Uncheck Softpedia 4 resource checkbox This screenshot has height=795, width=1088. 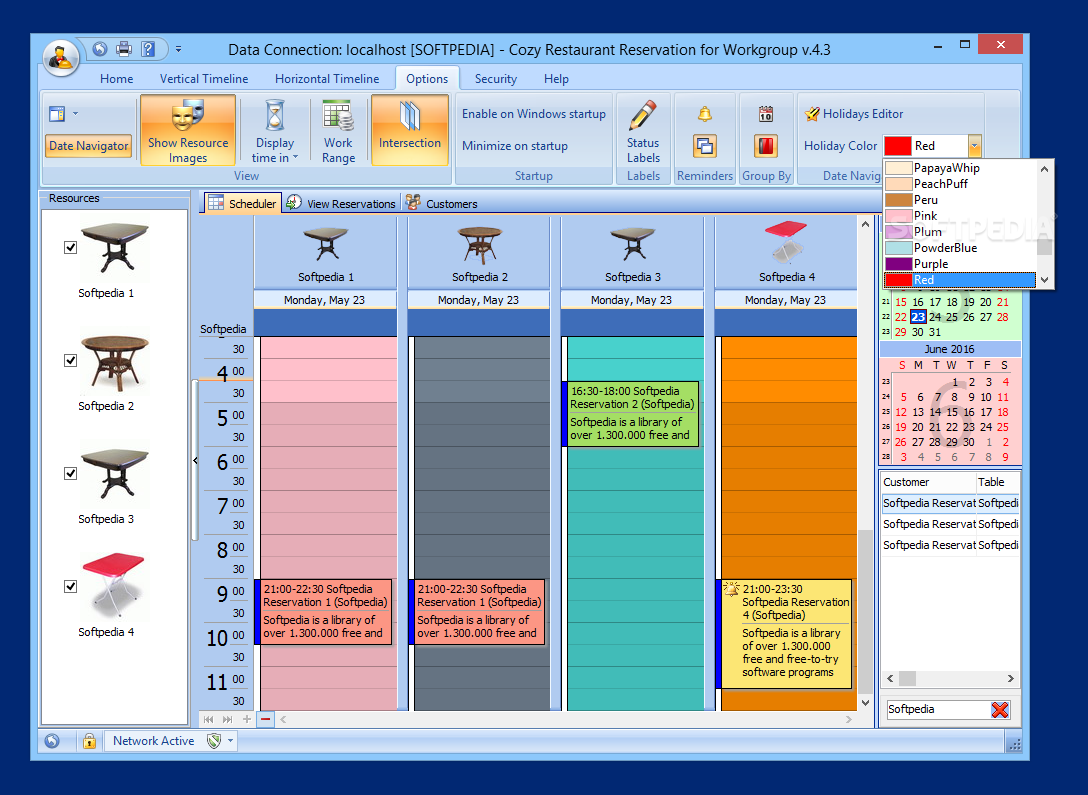click(70, 586)
